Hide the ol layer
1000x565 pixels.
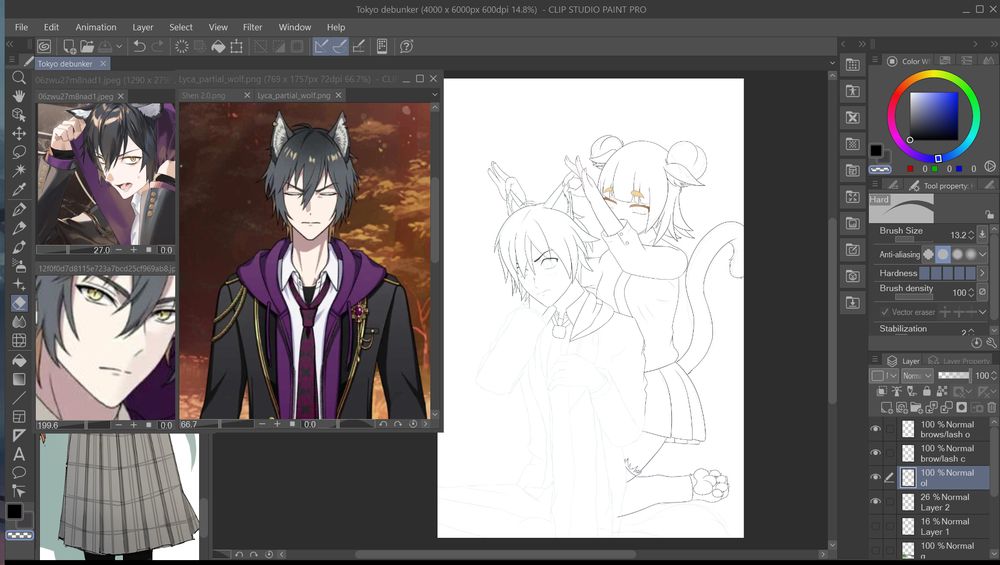coord(876,477)
